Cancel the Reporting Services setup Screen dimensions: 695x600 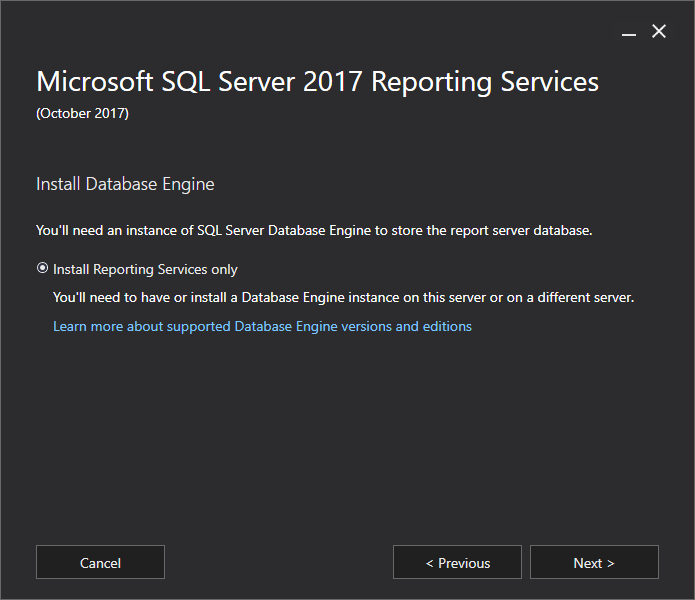[100, 563]
